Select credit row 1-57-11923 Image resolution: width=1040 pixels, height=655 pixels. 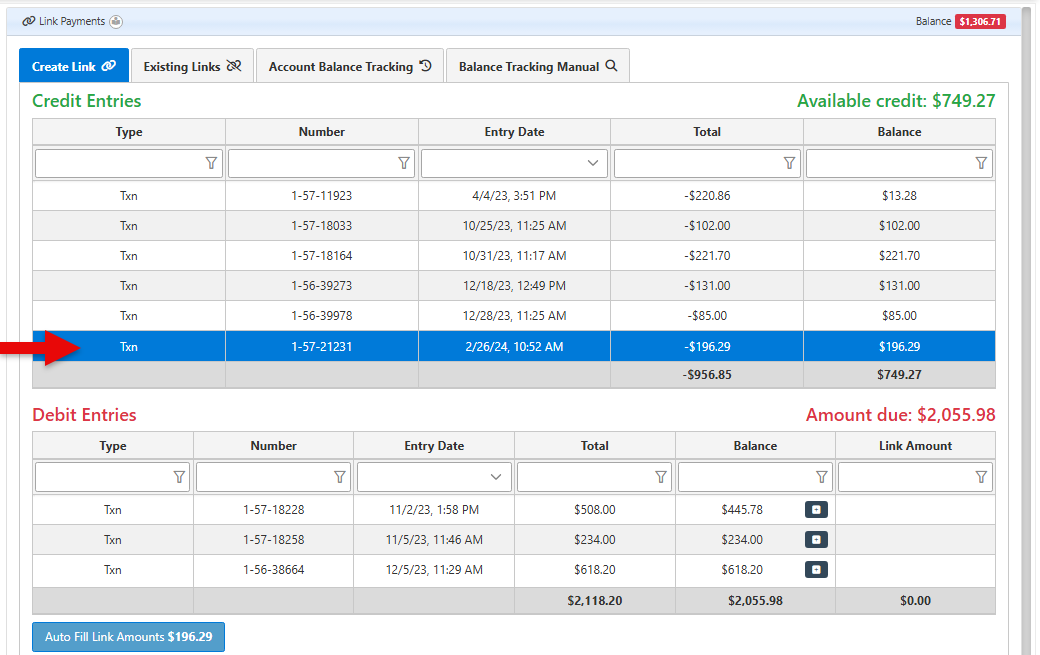point(321,196)
